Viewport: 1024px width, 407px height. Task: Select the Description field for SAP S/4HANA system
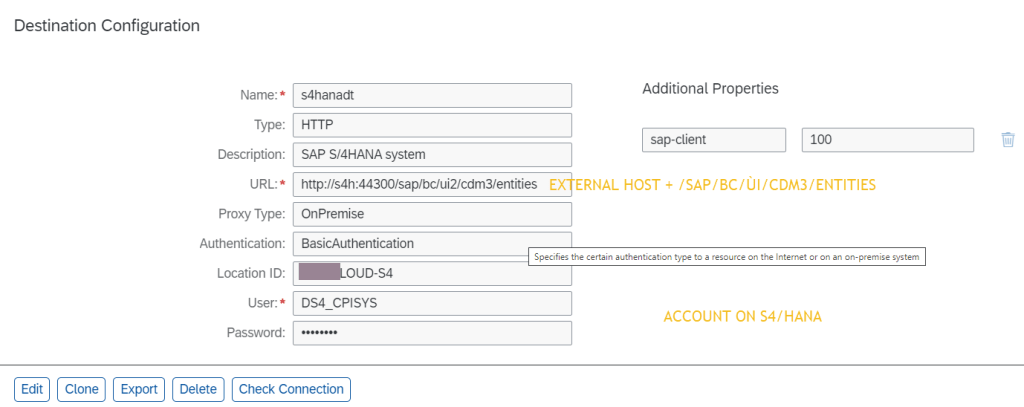(431, 155)
